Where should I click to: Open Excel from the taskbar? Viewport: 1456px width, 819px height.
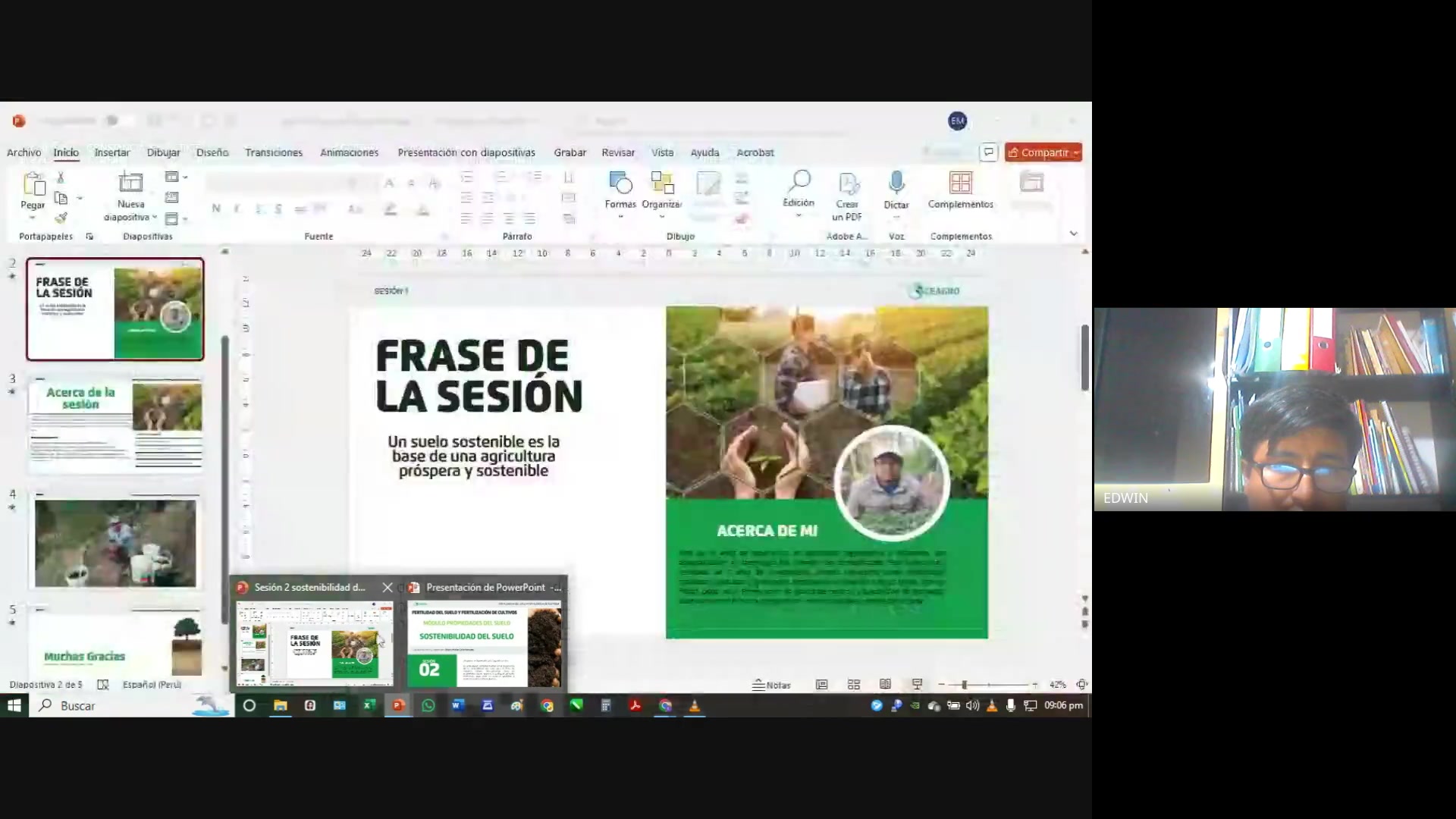[x=369, y=706]
